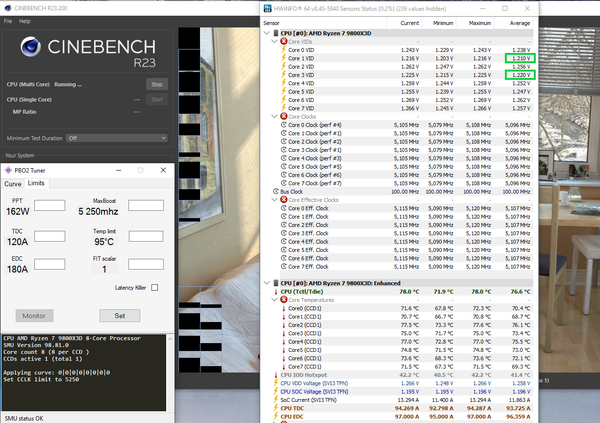
Task: Click the SoC Current bolt icon
Action: pyautogui.click(x=276, y=400)
